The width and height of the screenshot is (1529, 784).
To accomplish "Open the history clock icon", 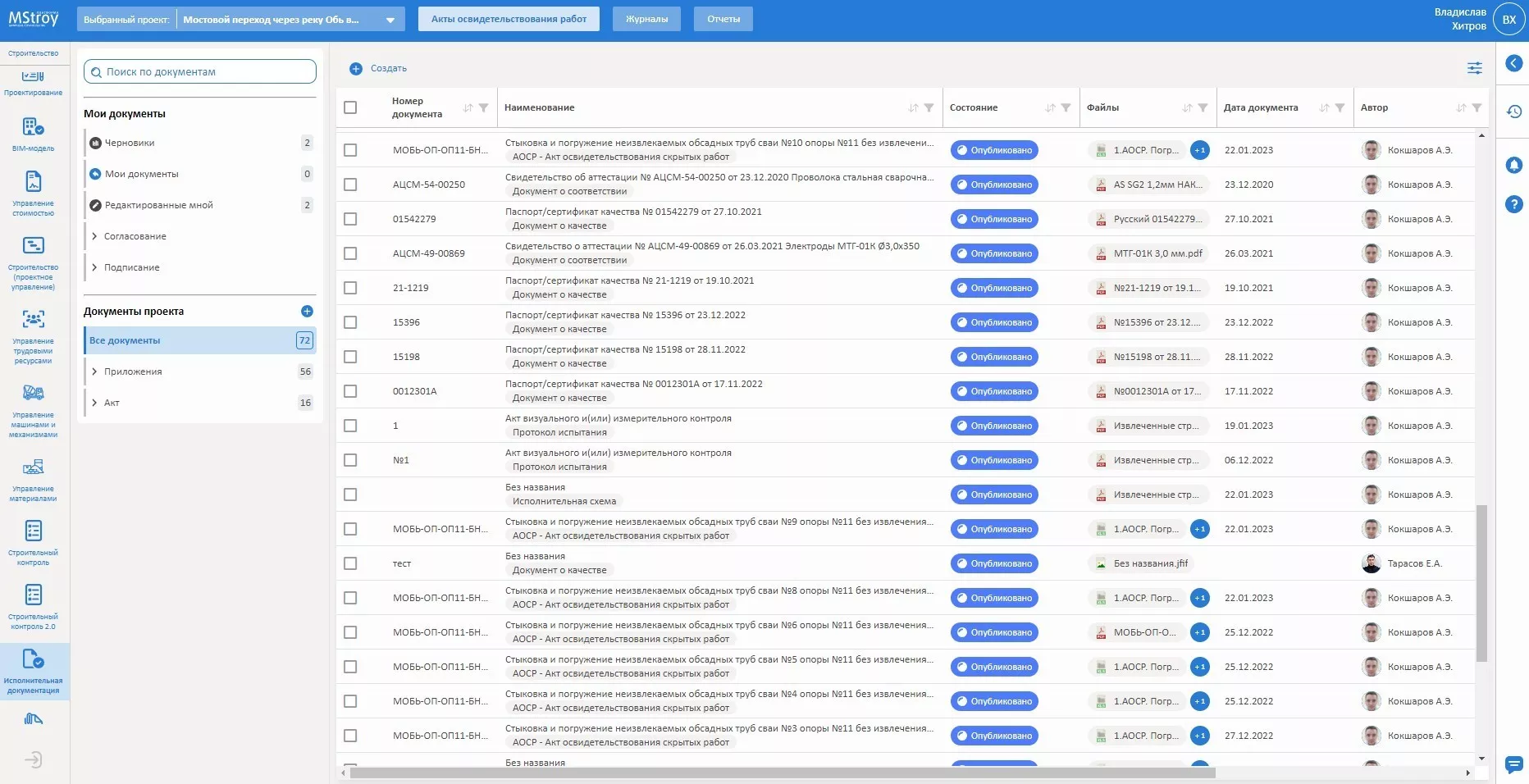I will 1513,112.
